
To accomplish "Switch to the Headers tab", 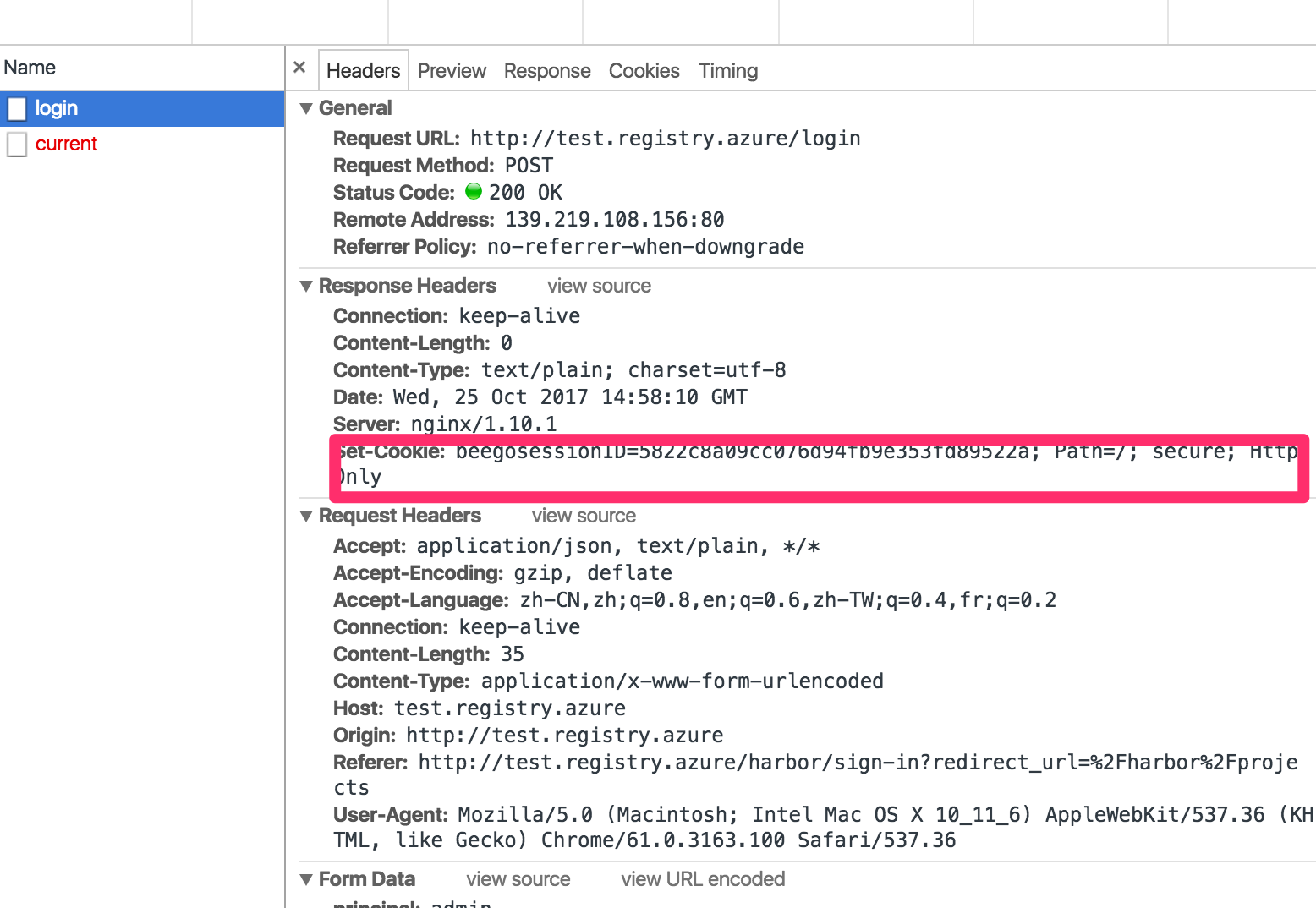I will click(363, 71).
